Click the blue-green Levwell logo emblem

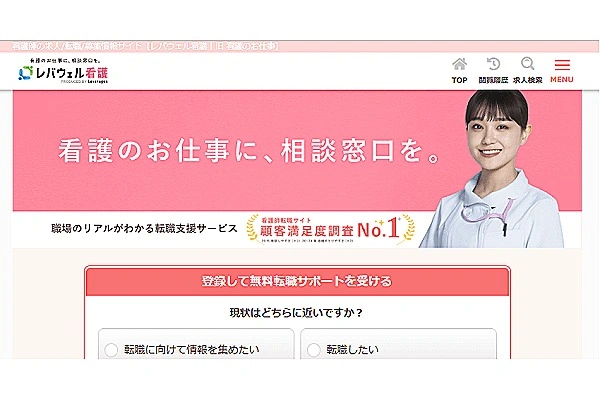25,73
